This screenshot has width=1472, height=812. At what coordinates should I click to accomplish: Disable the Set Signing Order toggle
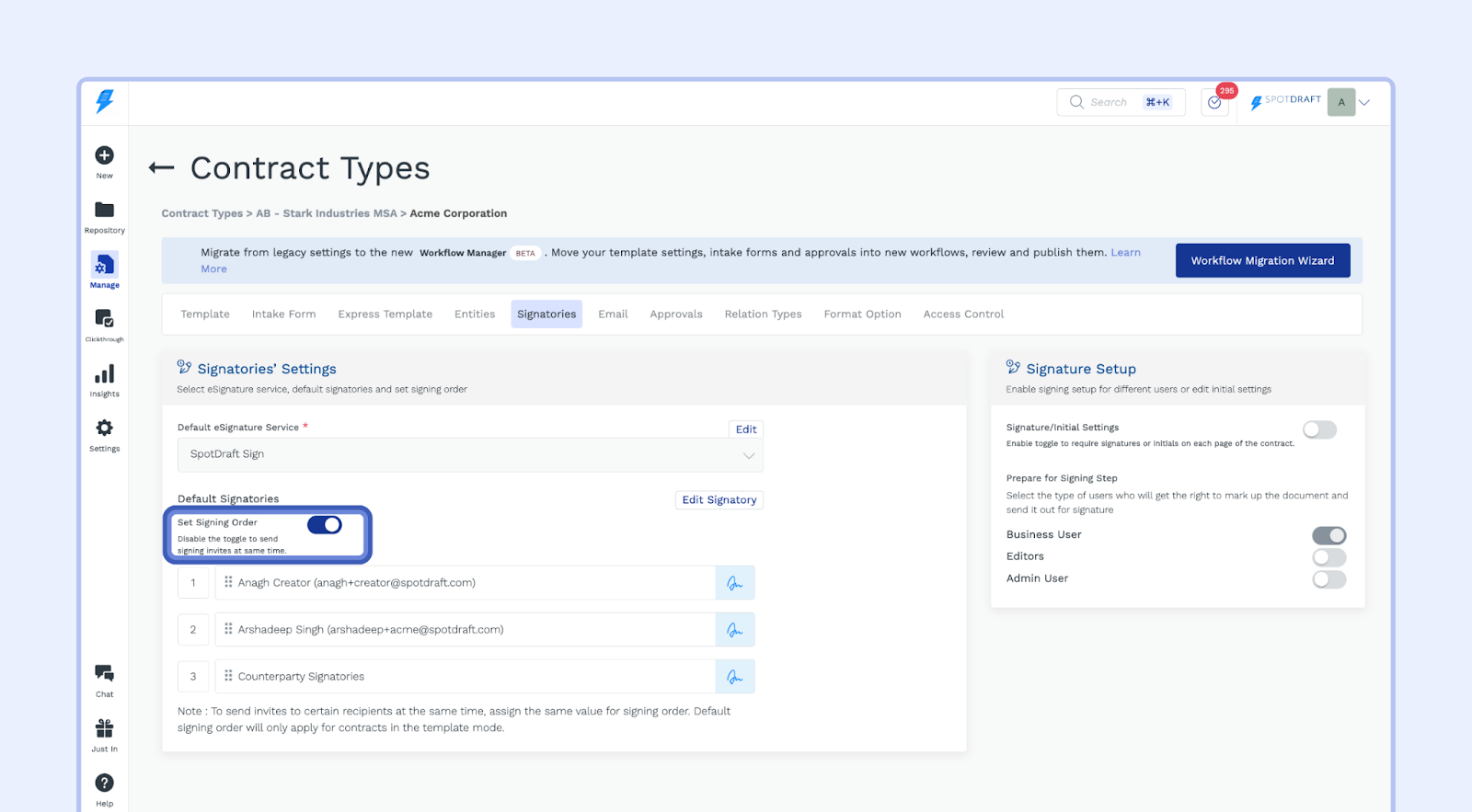point(325,524)
